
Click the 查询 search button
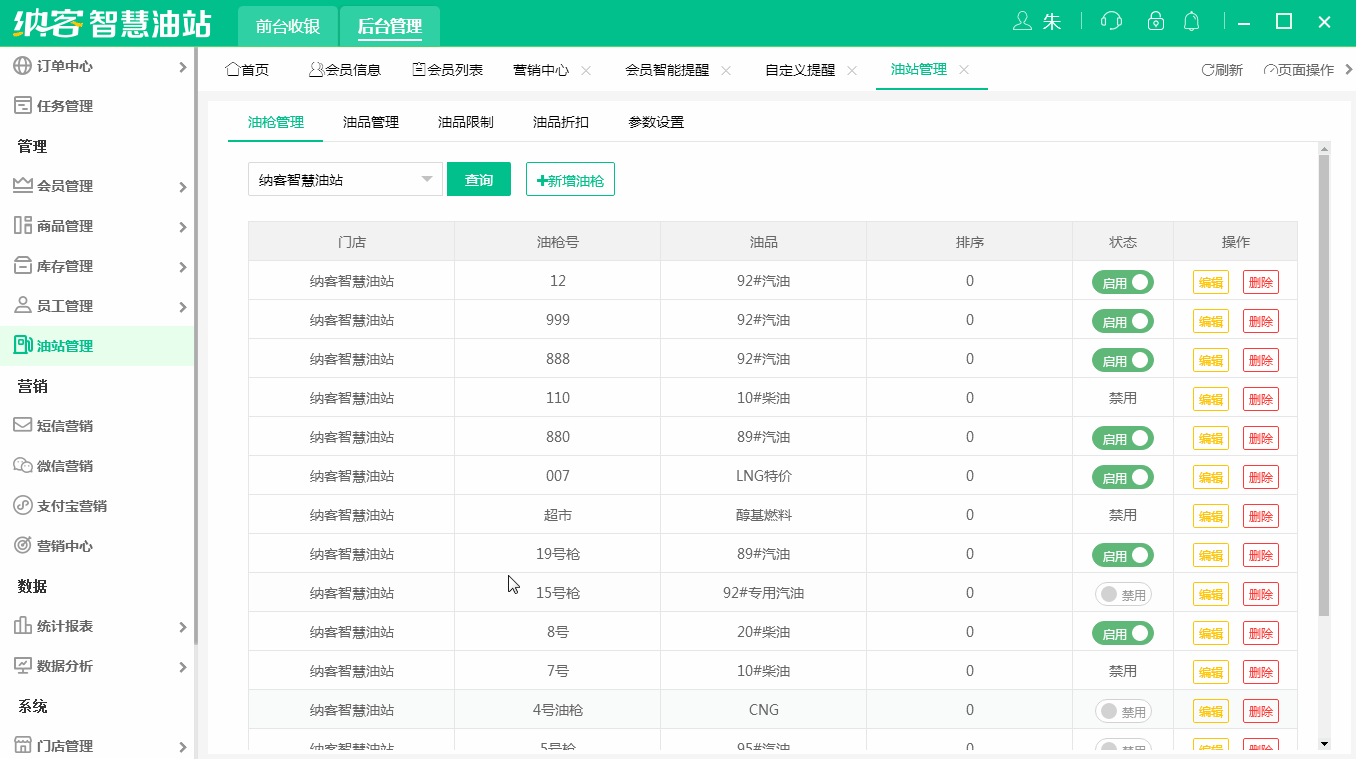(479, 178)
